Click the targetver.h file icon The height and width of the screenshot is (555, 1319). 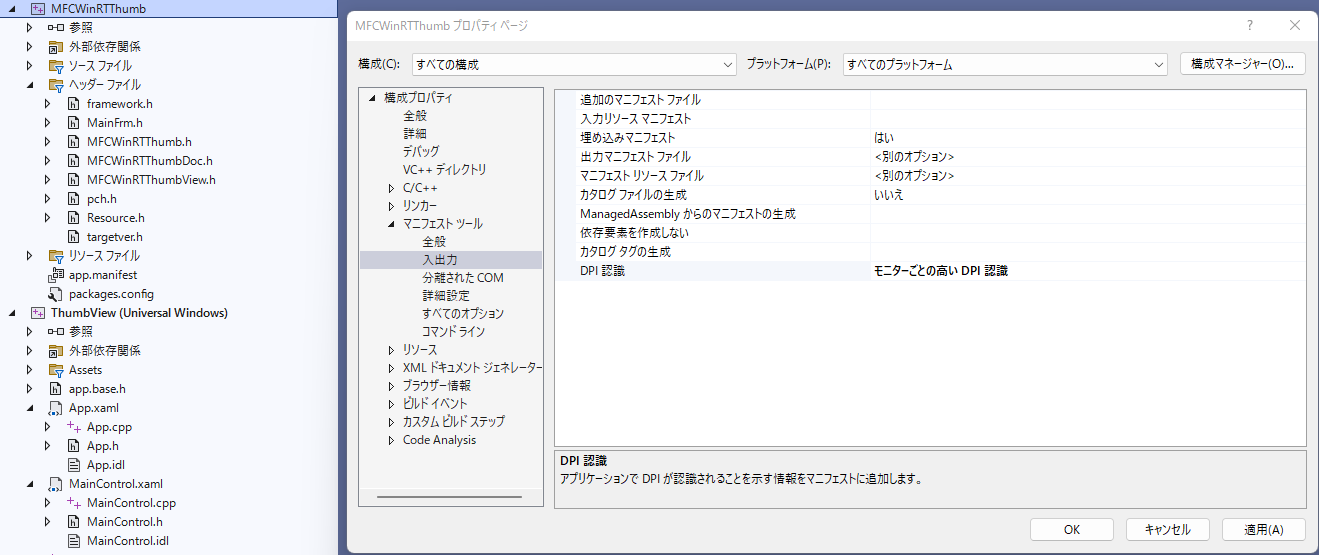[x=74, y=237]
